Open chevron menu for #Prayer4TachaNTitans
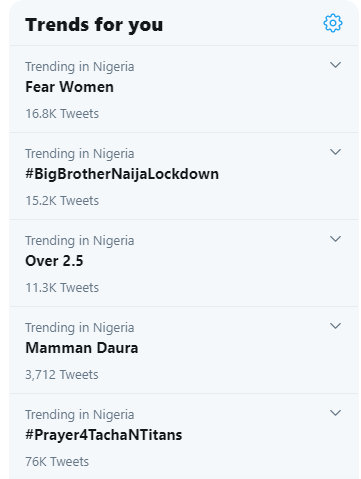The width and height of the screenshot is (361, 479). point(335,413)
